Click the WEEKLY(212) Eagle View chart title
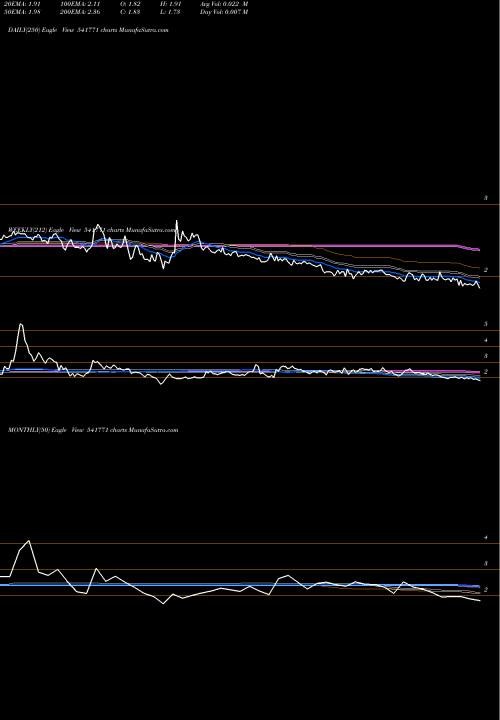500x720 pixels. click(92, 230)
